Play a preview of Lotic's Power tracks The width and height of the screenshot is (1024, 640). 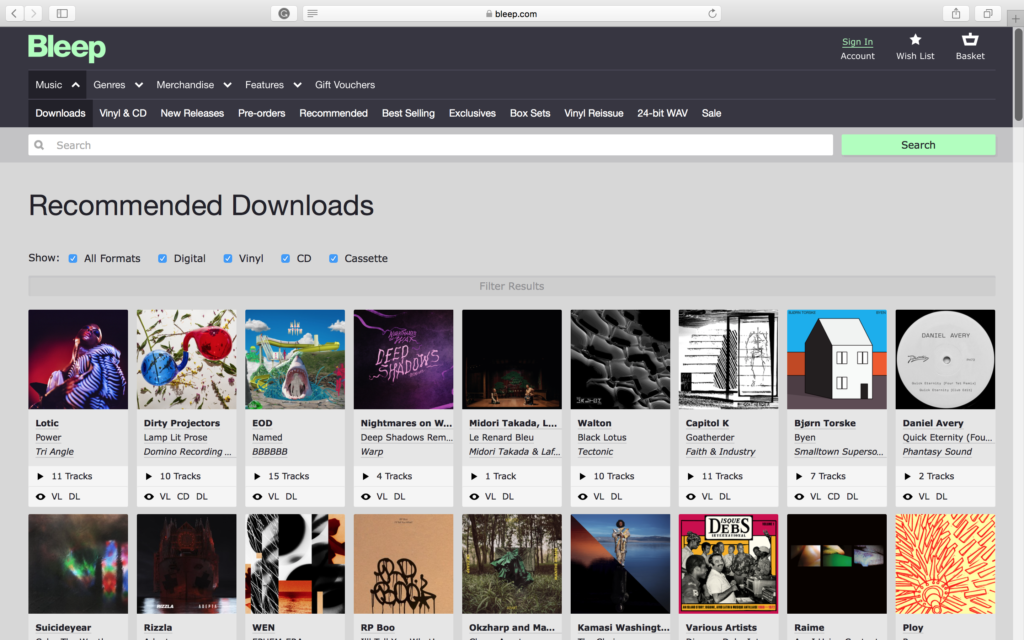(x=40, y=475)
